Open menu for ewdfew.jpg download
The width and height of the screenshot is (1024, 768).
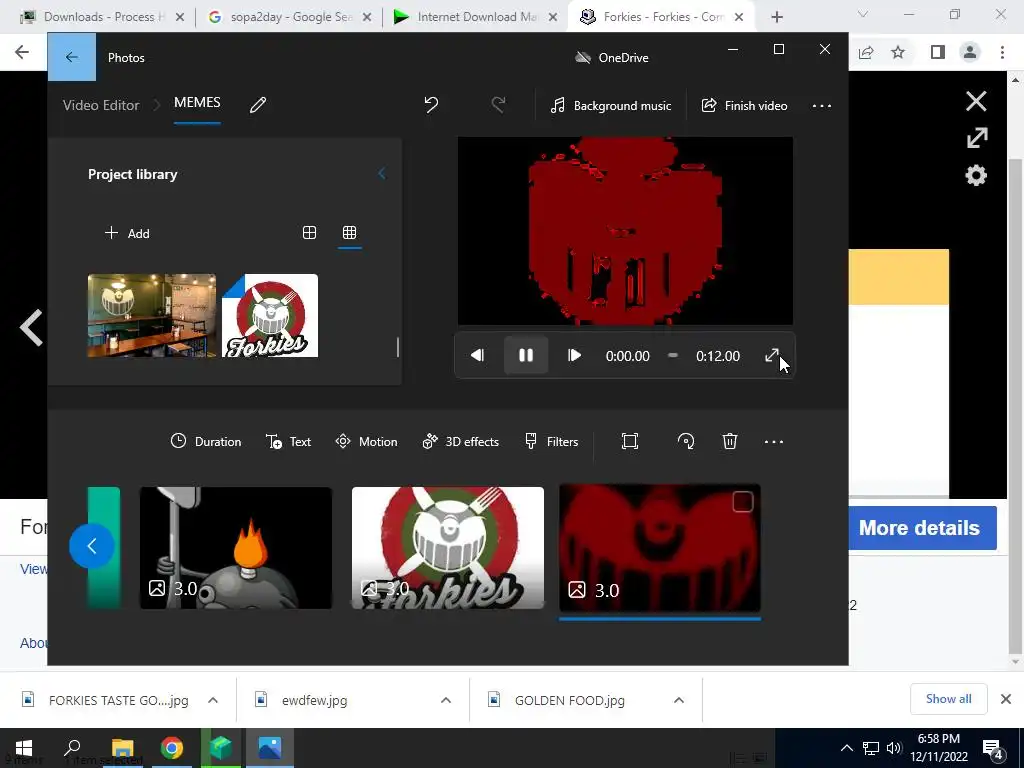[x=446, y=700]
